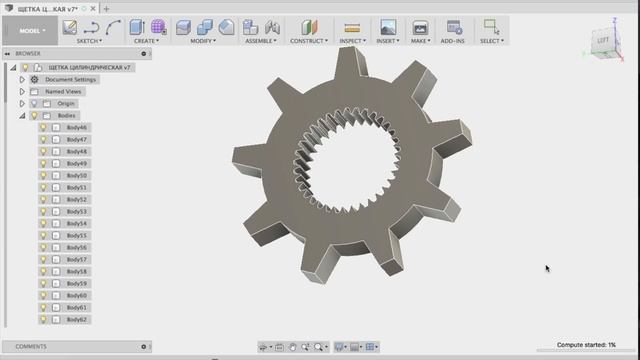Screen dimensions: 640x360
Task: Select the Press Pull modify tool
Action: (183, 27)
